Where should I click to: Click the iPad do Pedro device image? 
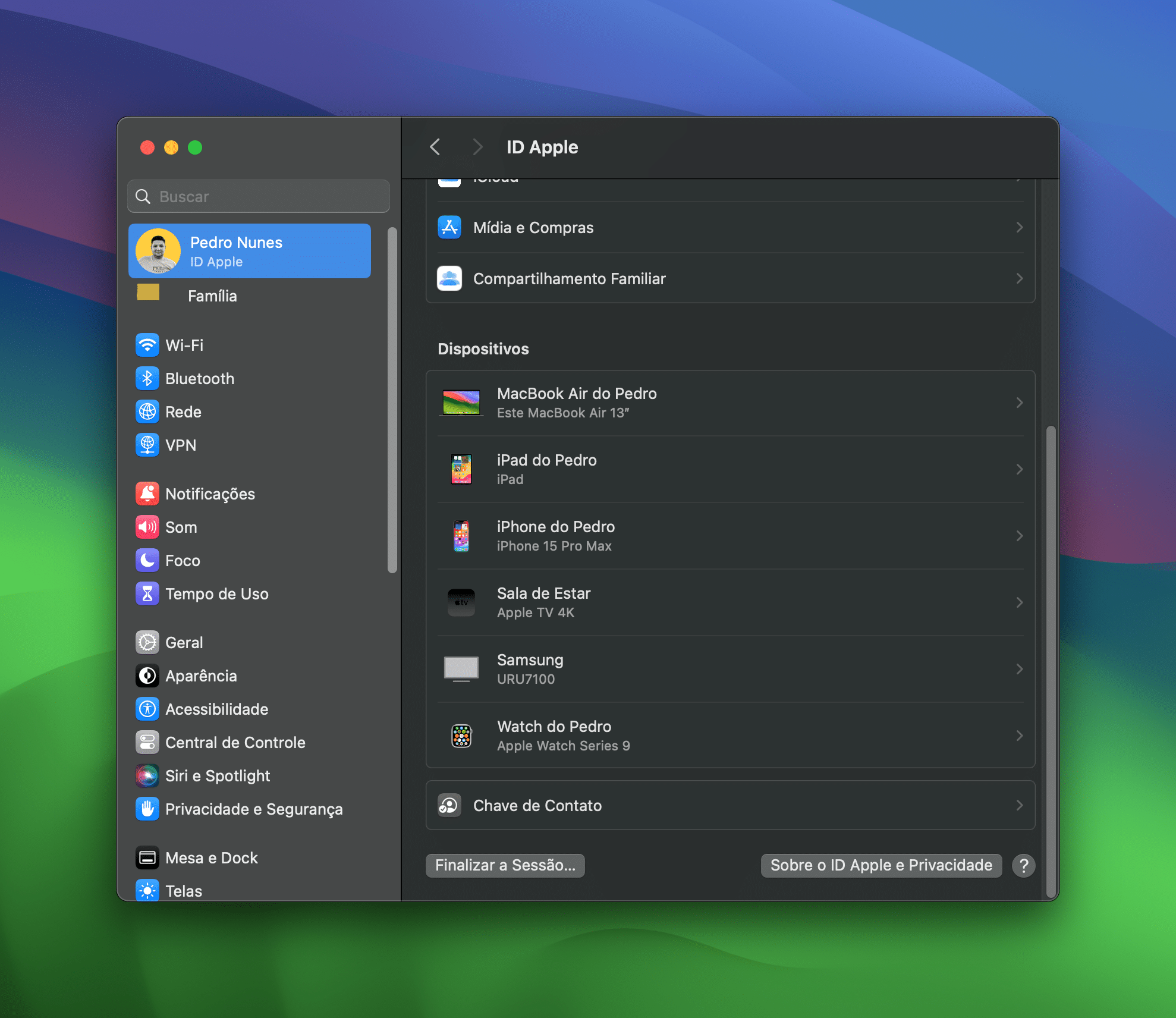461,469
